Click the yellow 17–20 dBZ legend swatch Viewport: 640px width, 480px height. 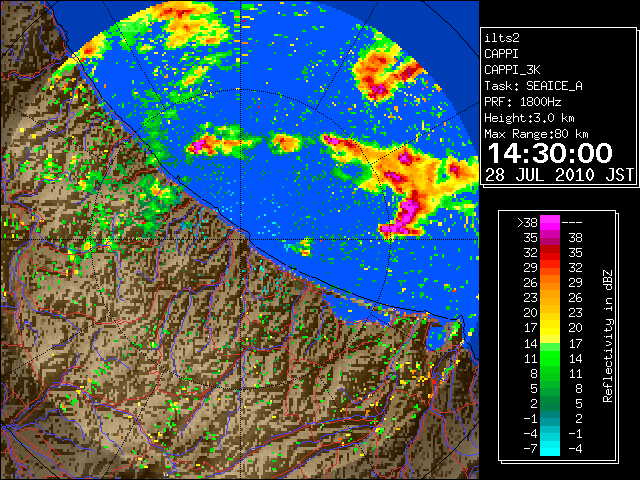tap(550, 328)
